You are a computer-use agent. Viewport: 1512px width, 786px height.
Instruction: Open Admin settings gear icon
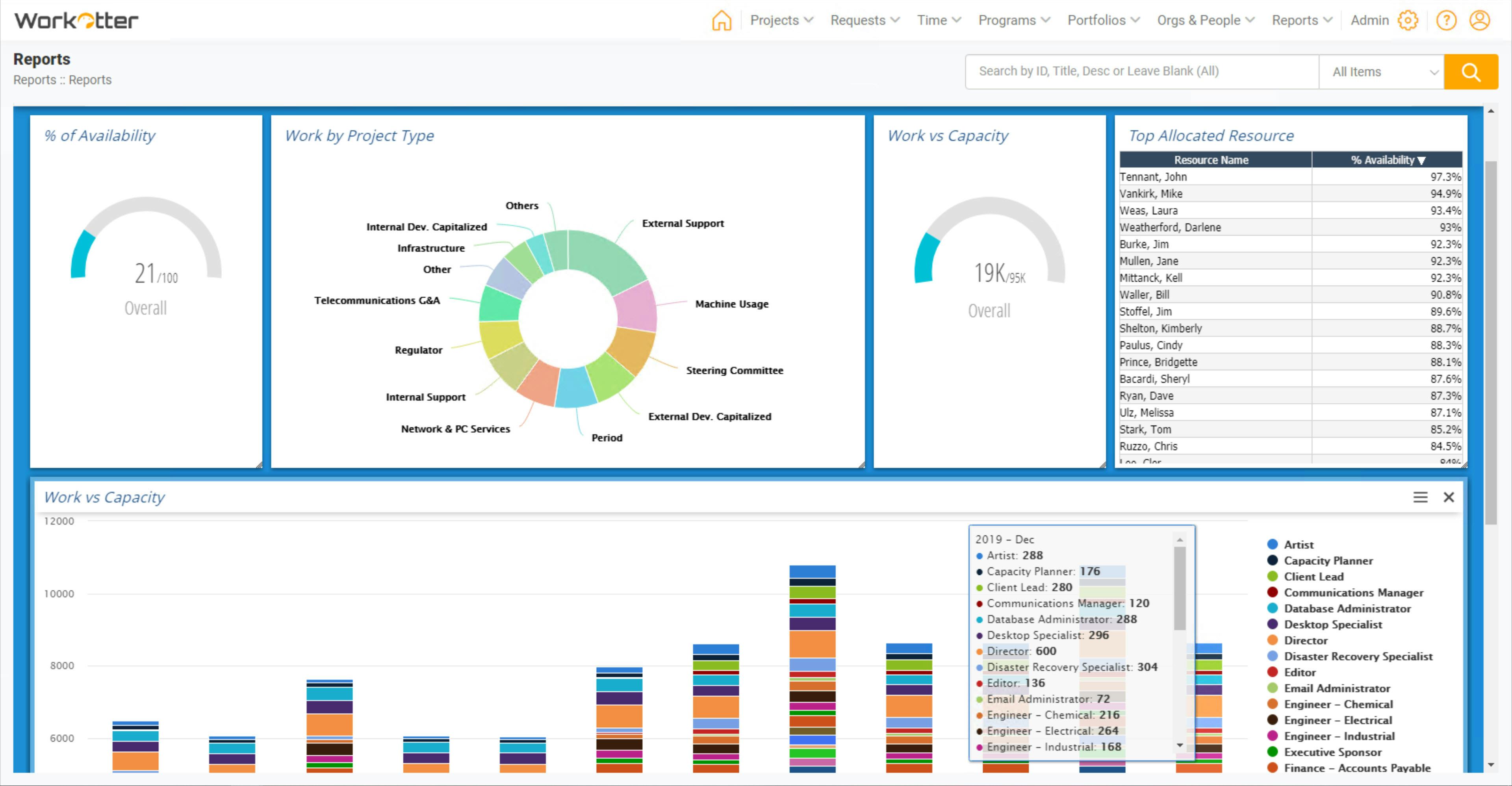pos(1408,20)
